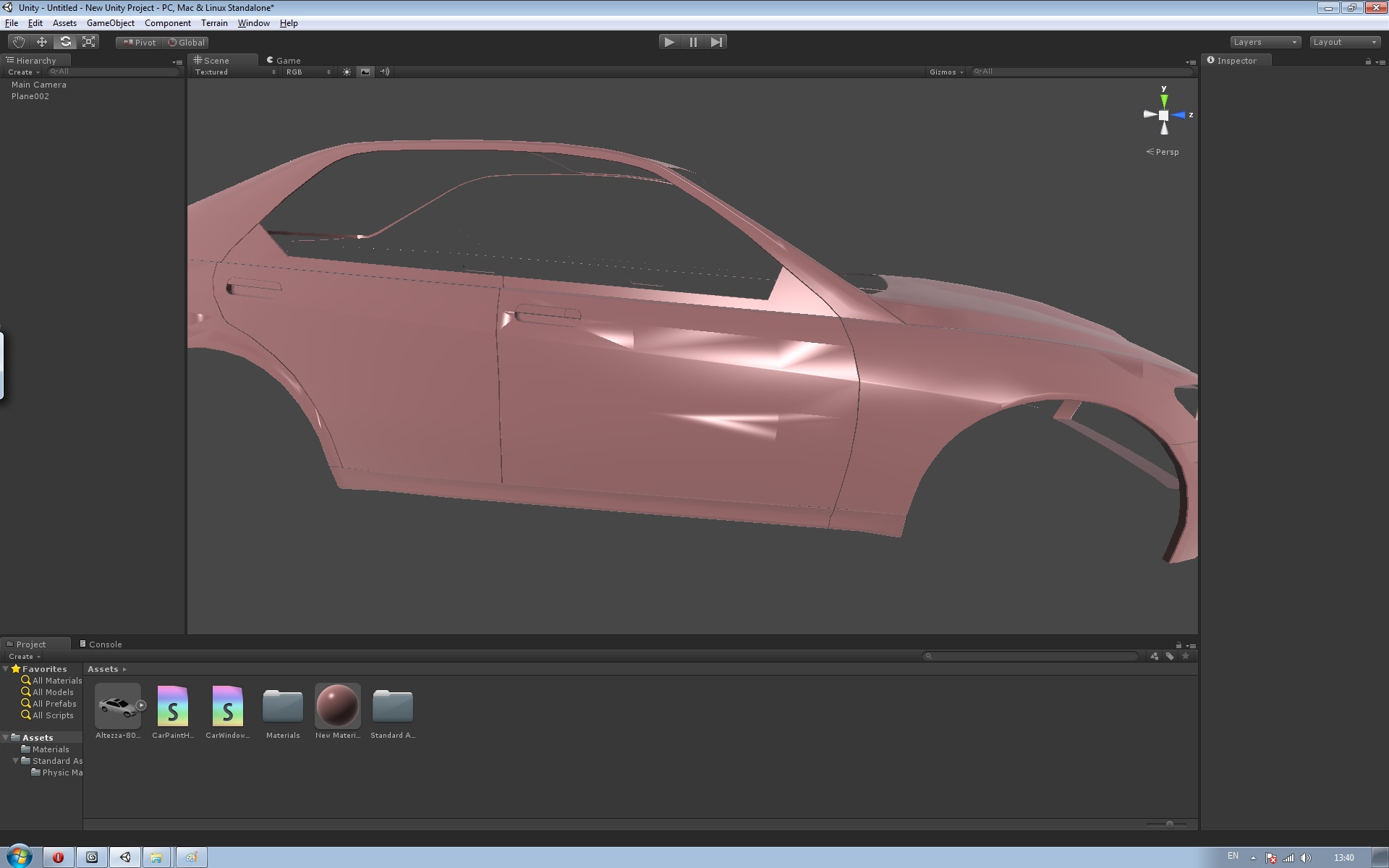Toggle scene audio speaker icon

[385, 72]
